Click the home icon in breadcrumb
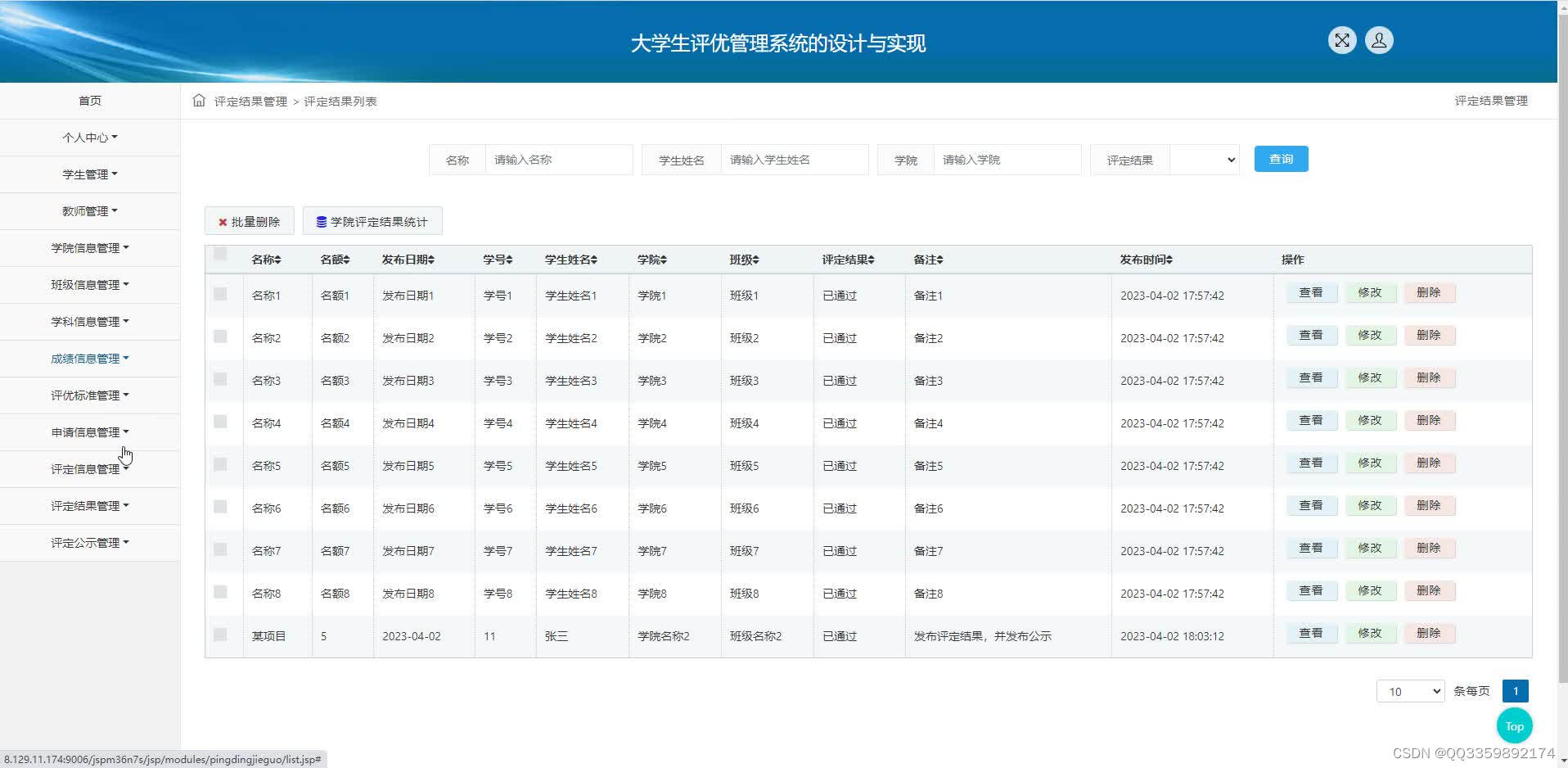1568x768 pixels. click(199, 101)
